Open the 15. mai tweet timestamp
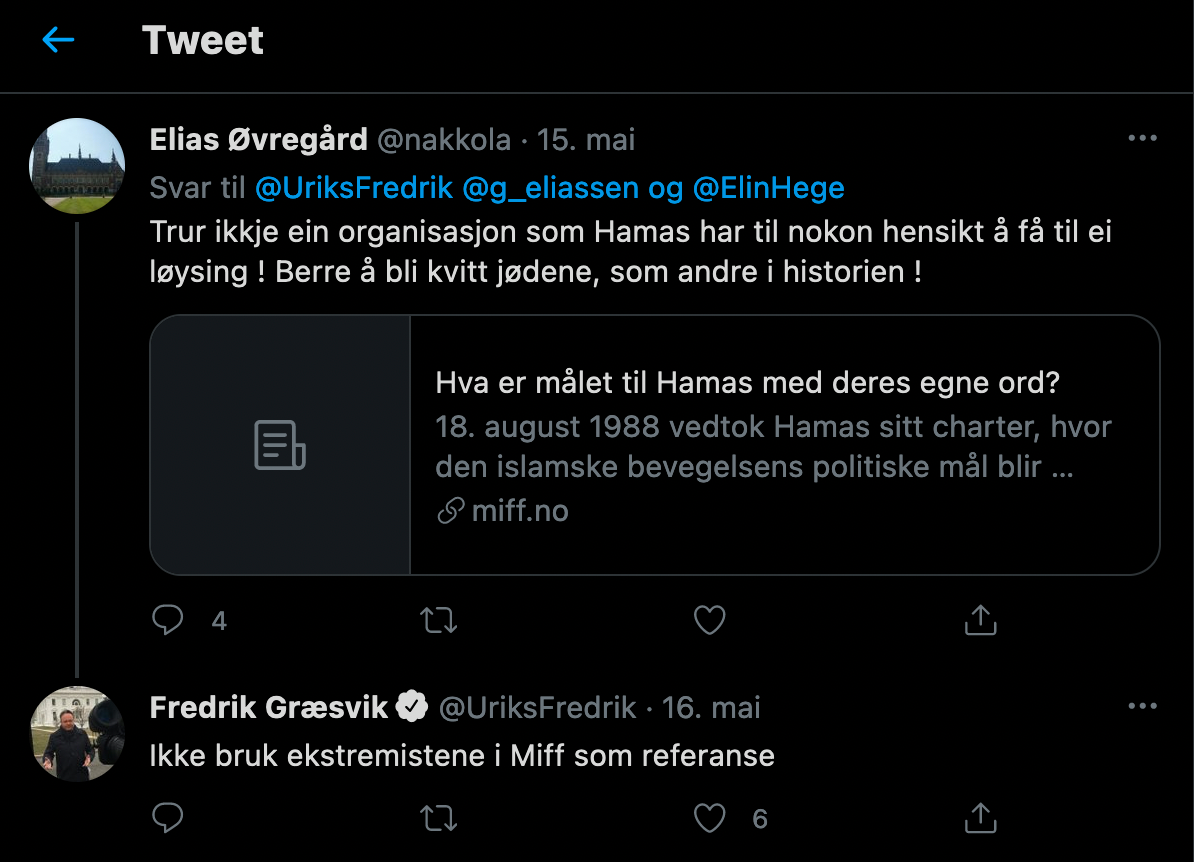The image size is (1194, 862). pos(586,140)
